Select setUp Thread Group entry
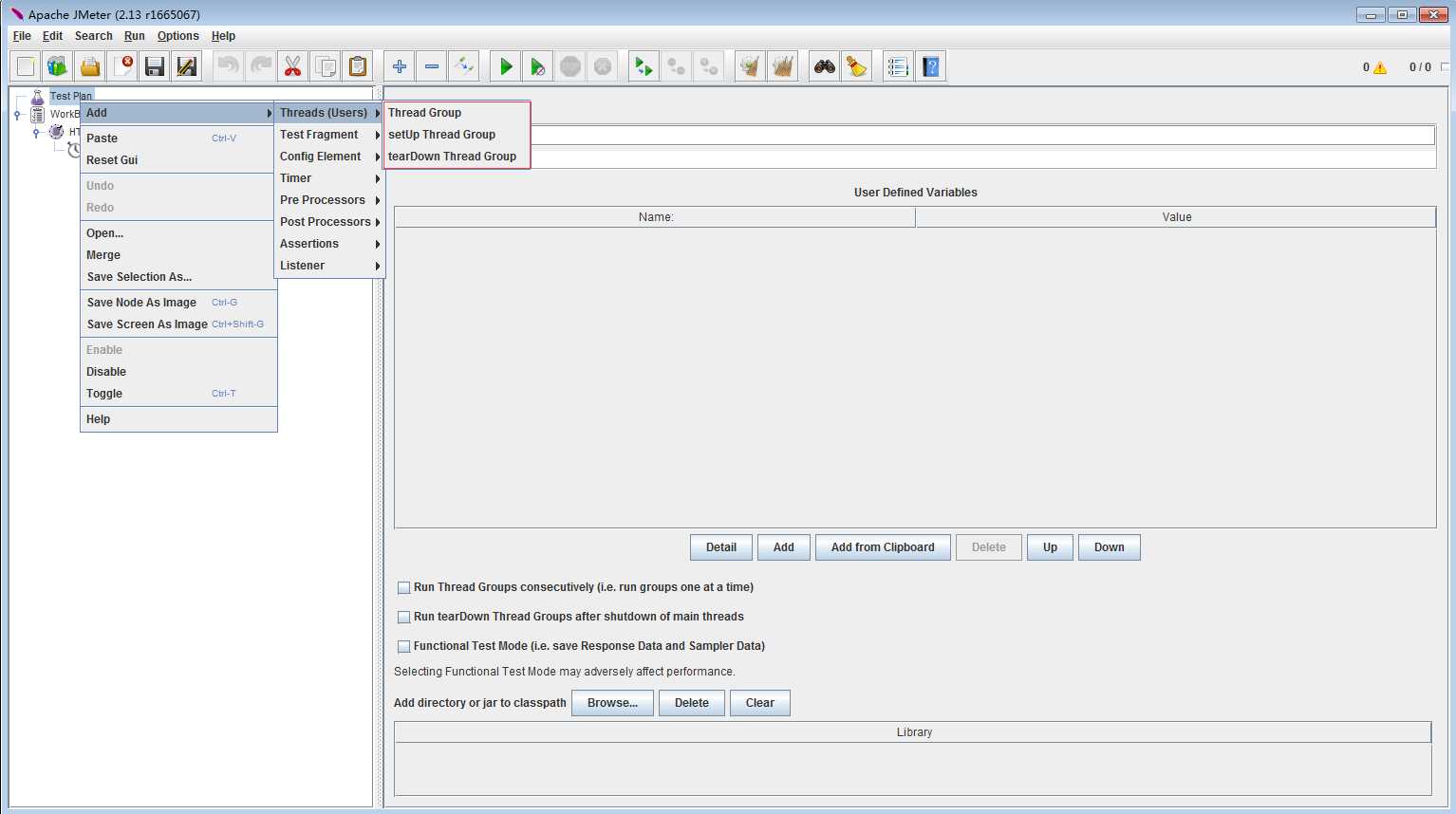 457,135
